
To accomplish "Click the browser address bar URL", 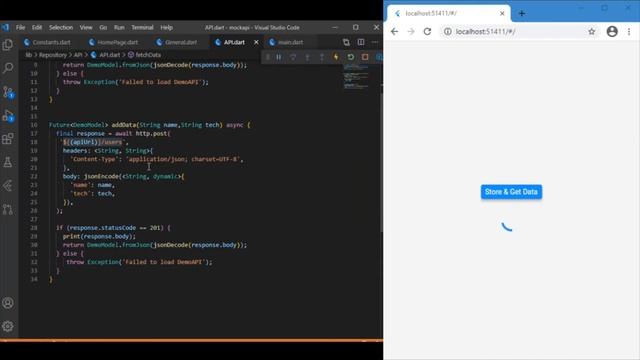I will 485,31.
